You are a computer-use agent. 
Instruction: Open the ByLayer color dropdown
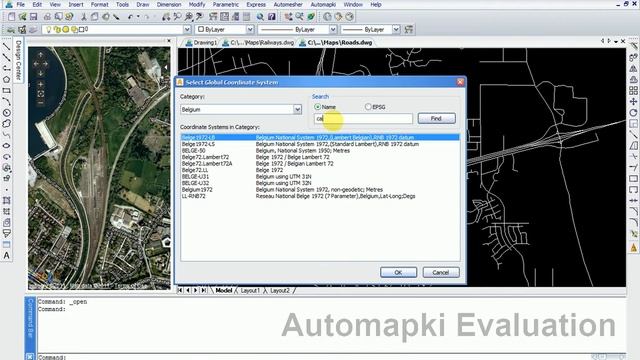(250, 29)
